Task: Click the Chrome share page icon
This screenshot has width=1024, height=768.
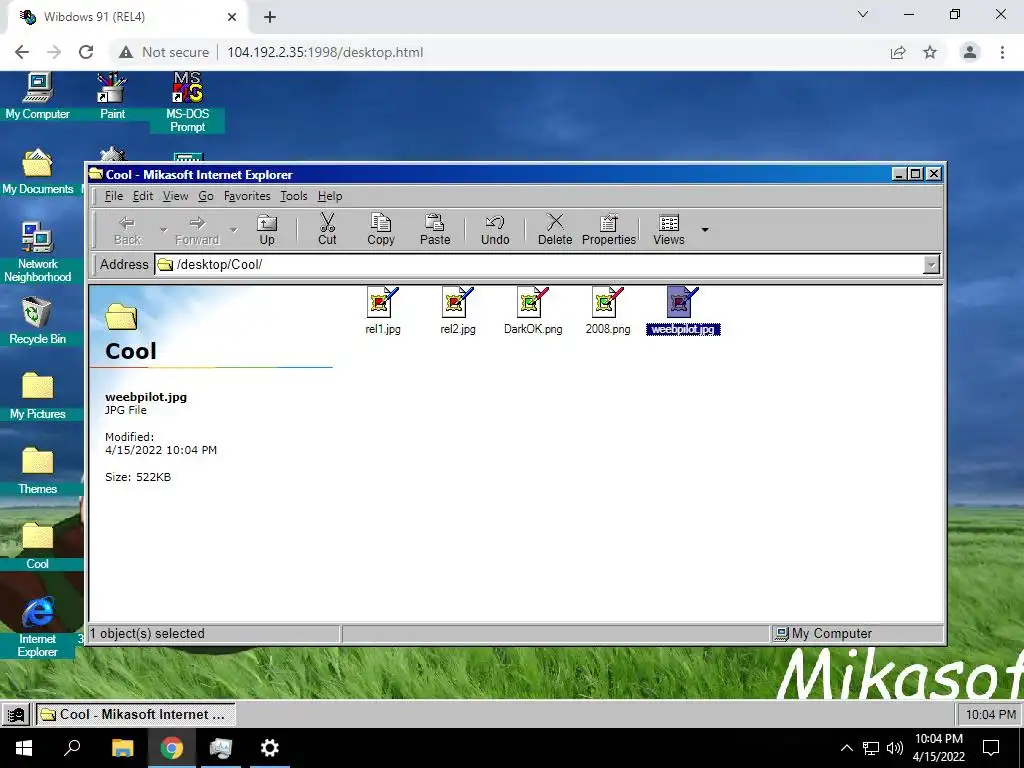Action: coord(898,52)
